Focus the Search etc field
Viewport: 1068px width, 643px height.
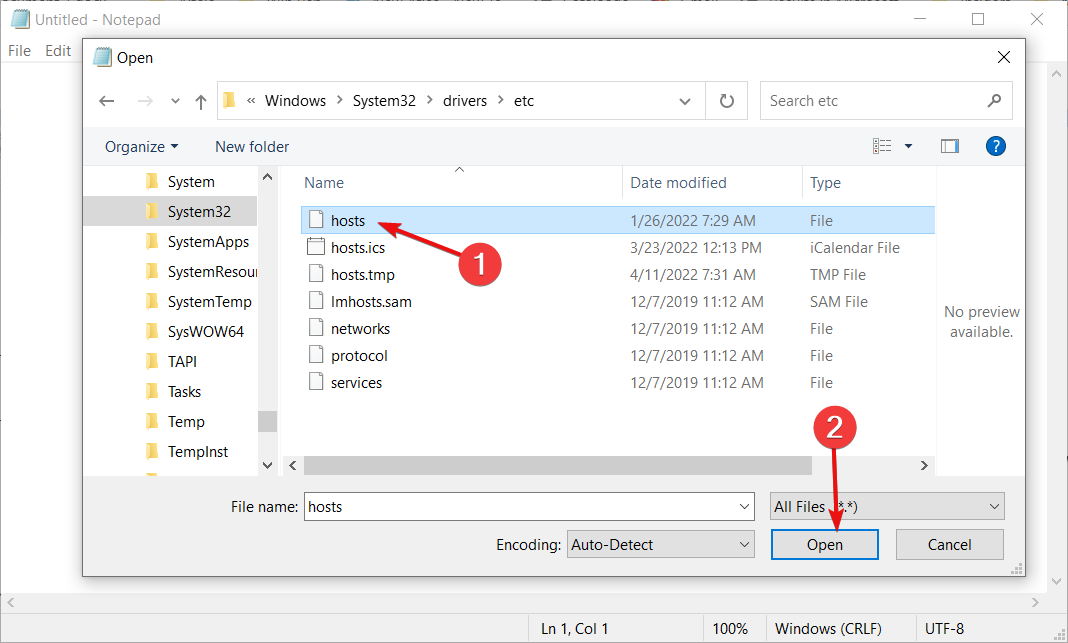[886, 101]
